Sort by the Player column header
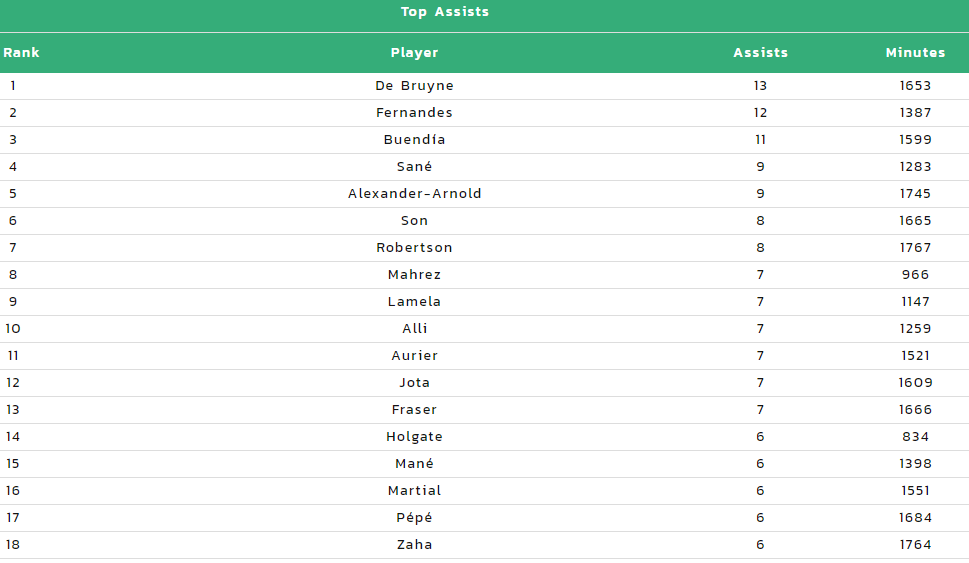 pos(414,53)
